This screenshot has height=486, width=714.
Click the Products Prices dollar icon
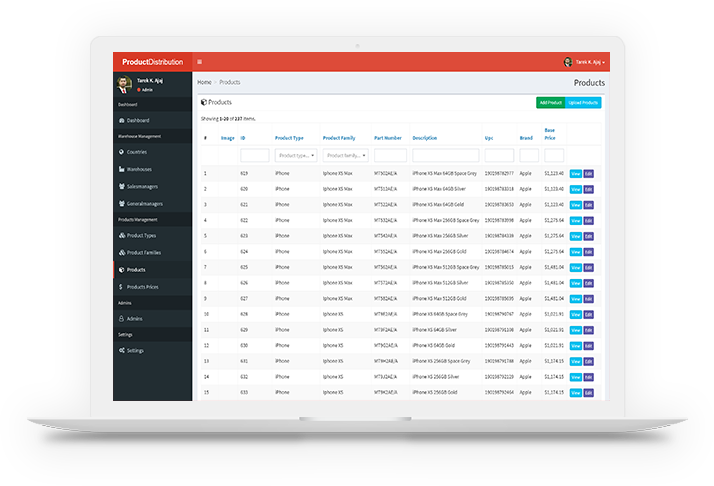tap(120, 286)
